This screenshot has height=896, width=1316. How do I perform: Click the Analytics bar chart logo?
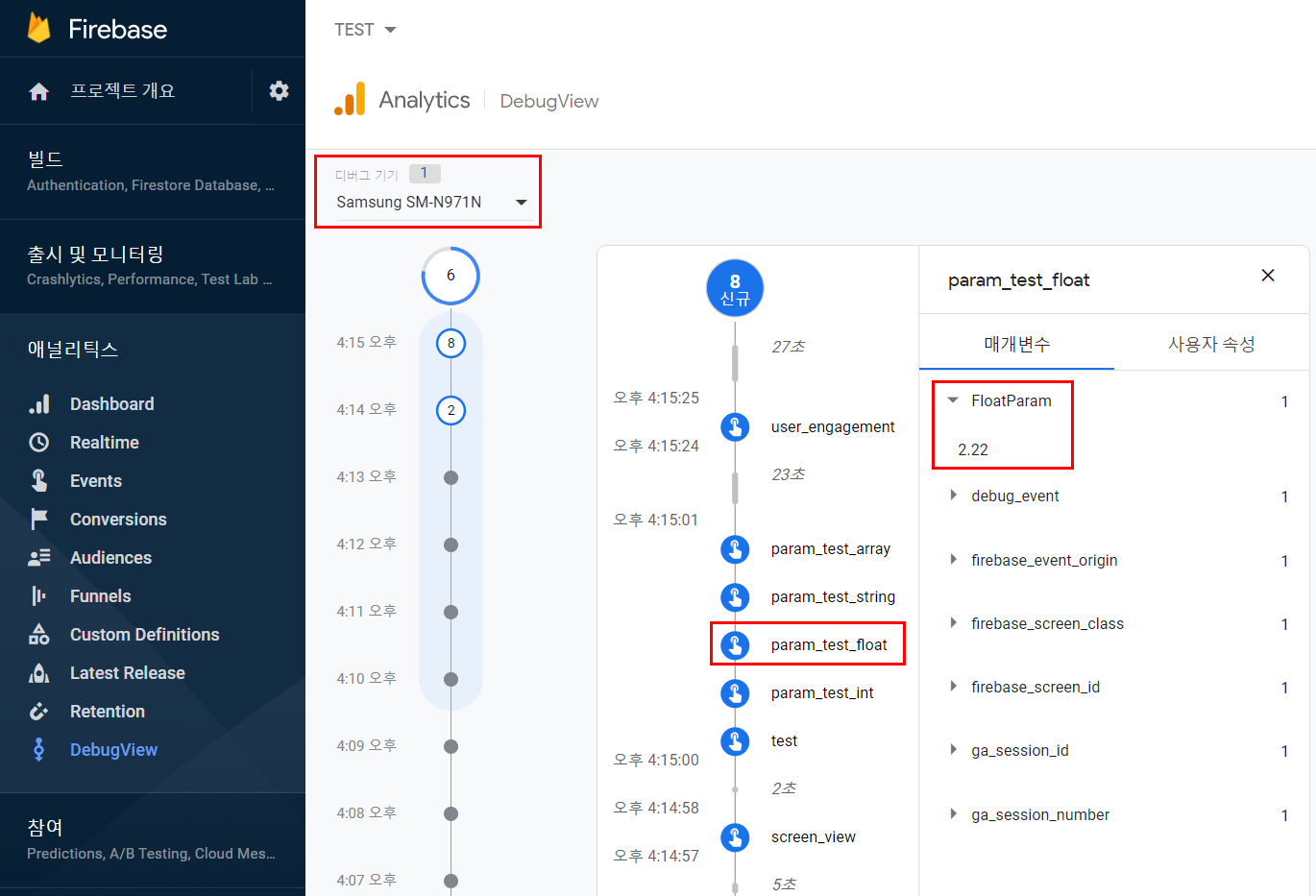(350, 99)
